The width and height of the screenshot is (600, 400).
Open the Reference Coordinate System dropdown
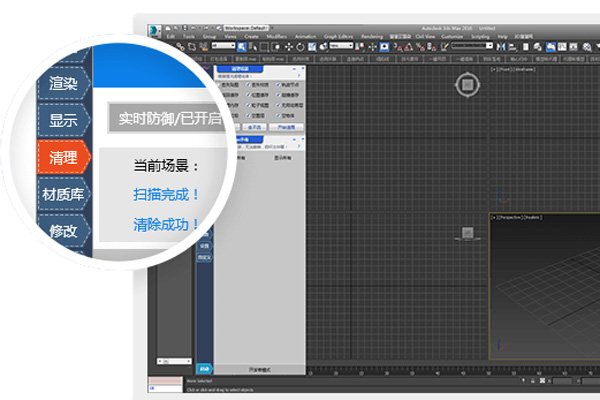coord(341,46)
